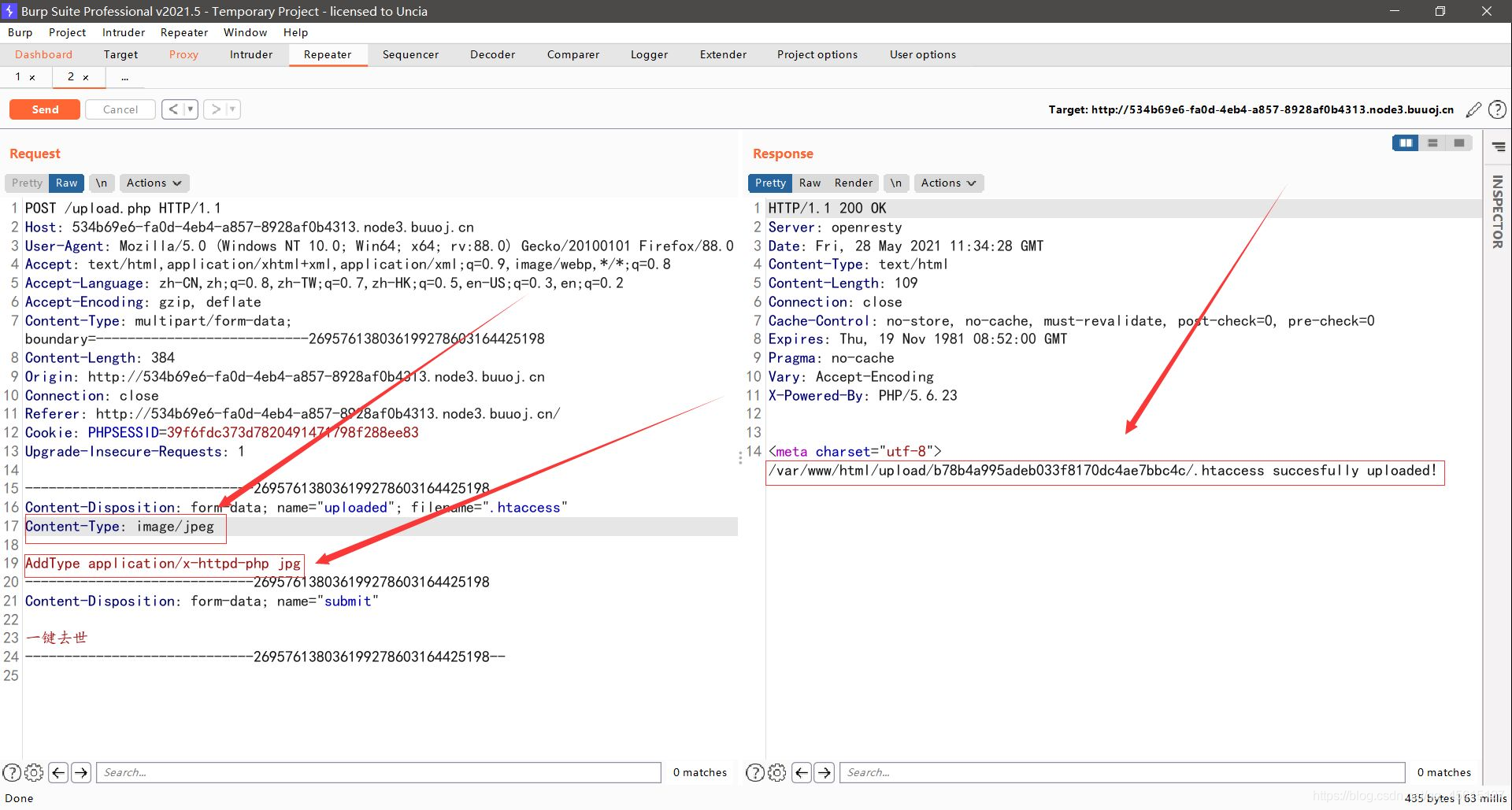The width and height of the screenshot is (1512, 810).
Task: Toggle response non-printable characters \n
Action: coord(896,183)
